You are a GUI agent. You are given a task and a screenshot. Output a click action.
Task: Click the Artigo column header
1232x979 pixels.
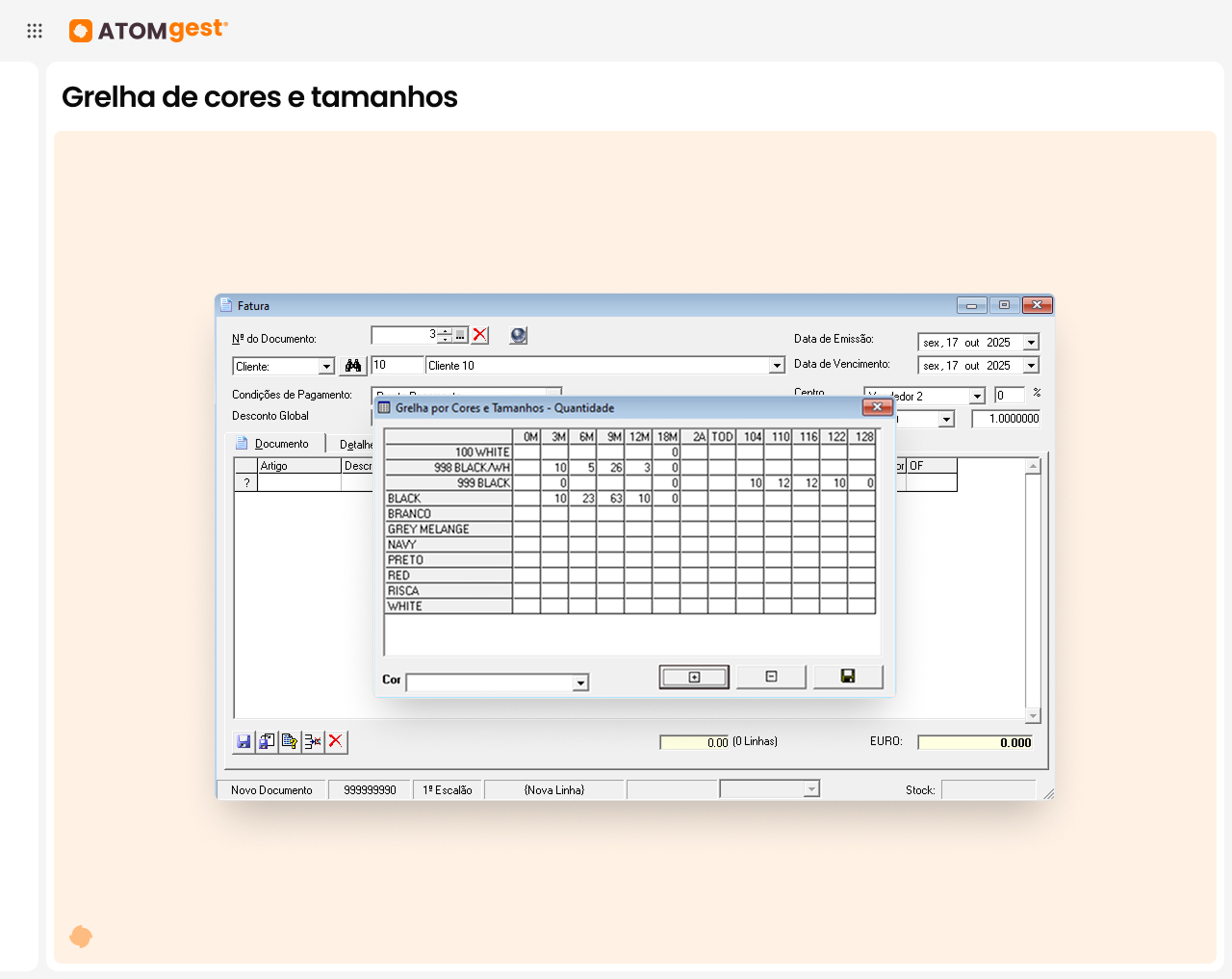coord(299,466)
